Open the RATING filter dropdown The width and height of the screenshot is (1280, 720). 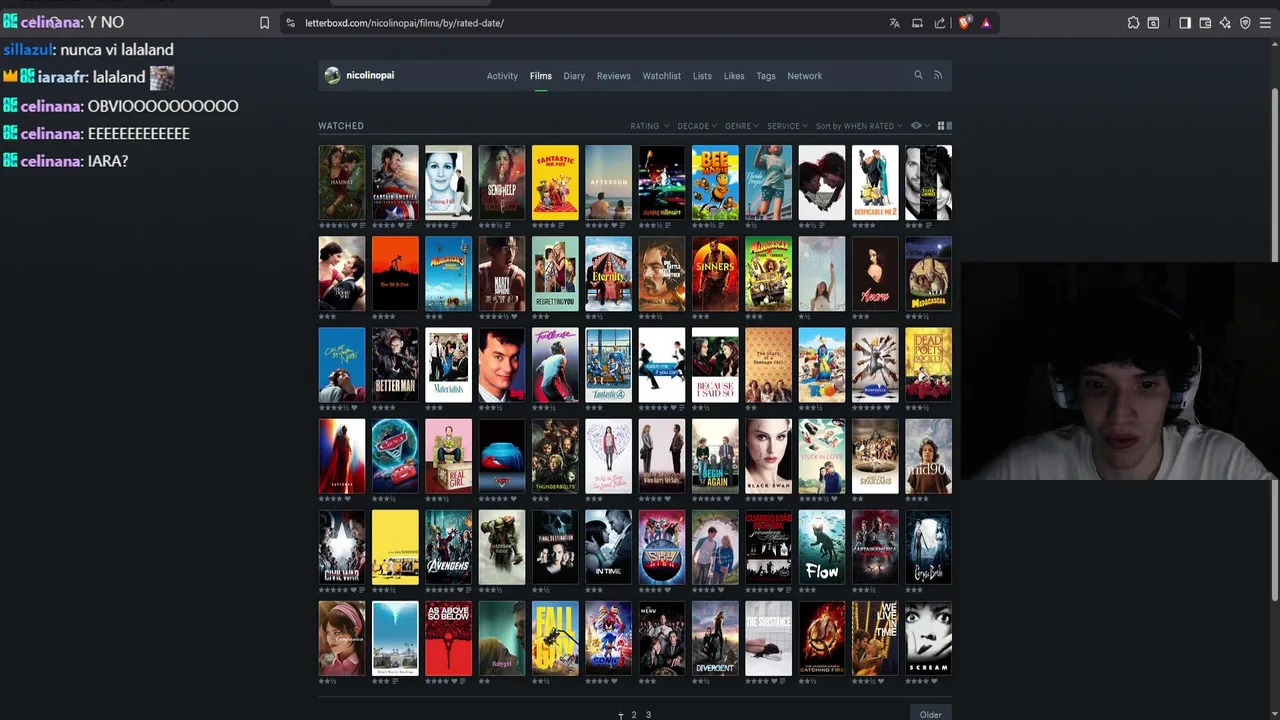coord(650,126)
